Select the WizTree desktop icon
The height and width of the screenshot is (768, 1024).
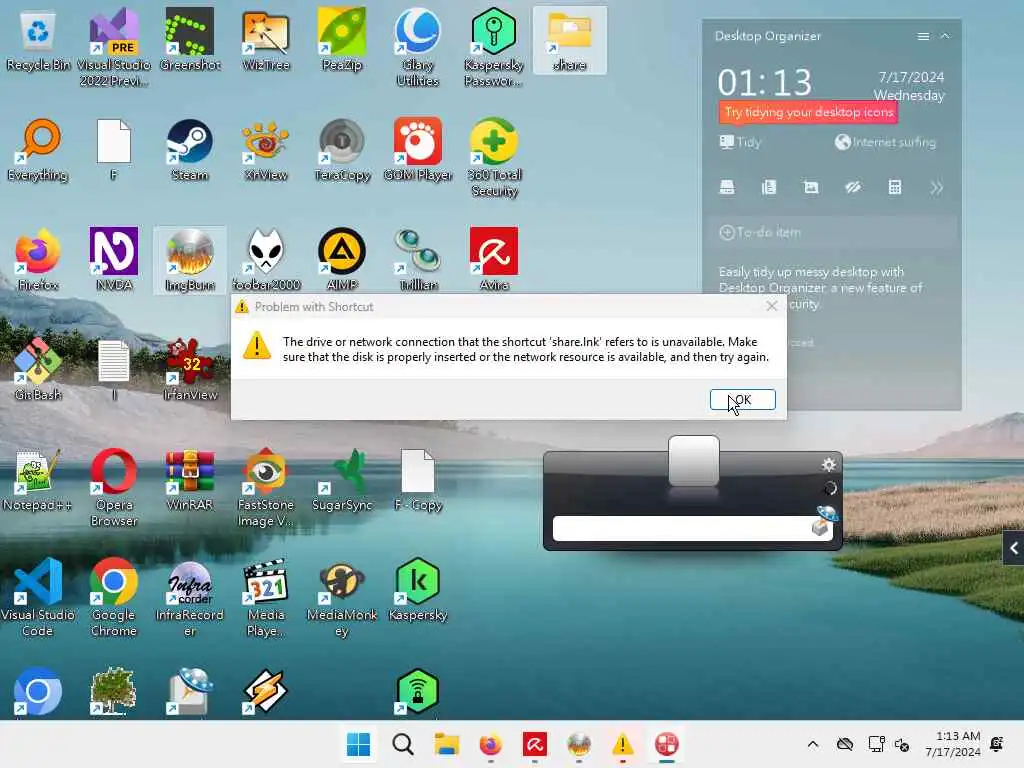[266, 39]
